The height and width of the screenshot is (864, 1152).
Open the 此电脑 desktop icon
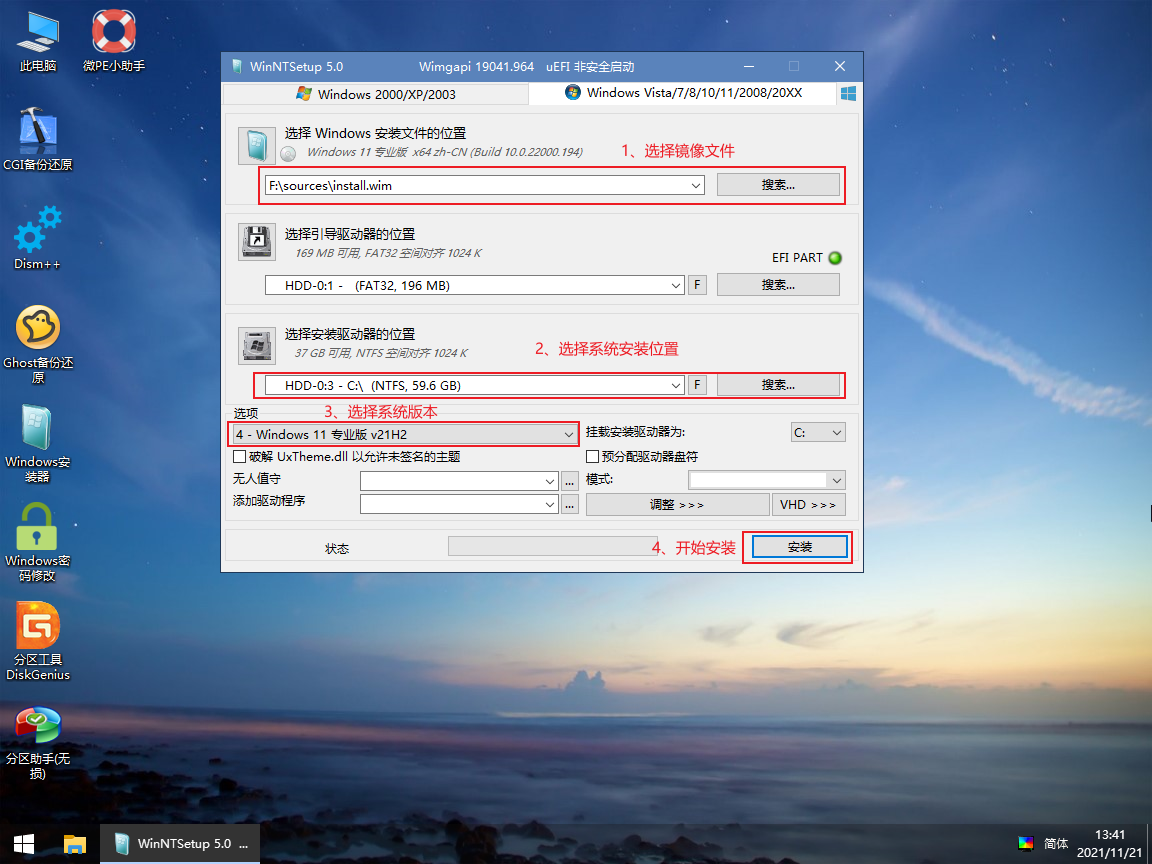[38, 41]
